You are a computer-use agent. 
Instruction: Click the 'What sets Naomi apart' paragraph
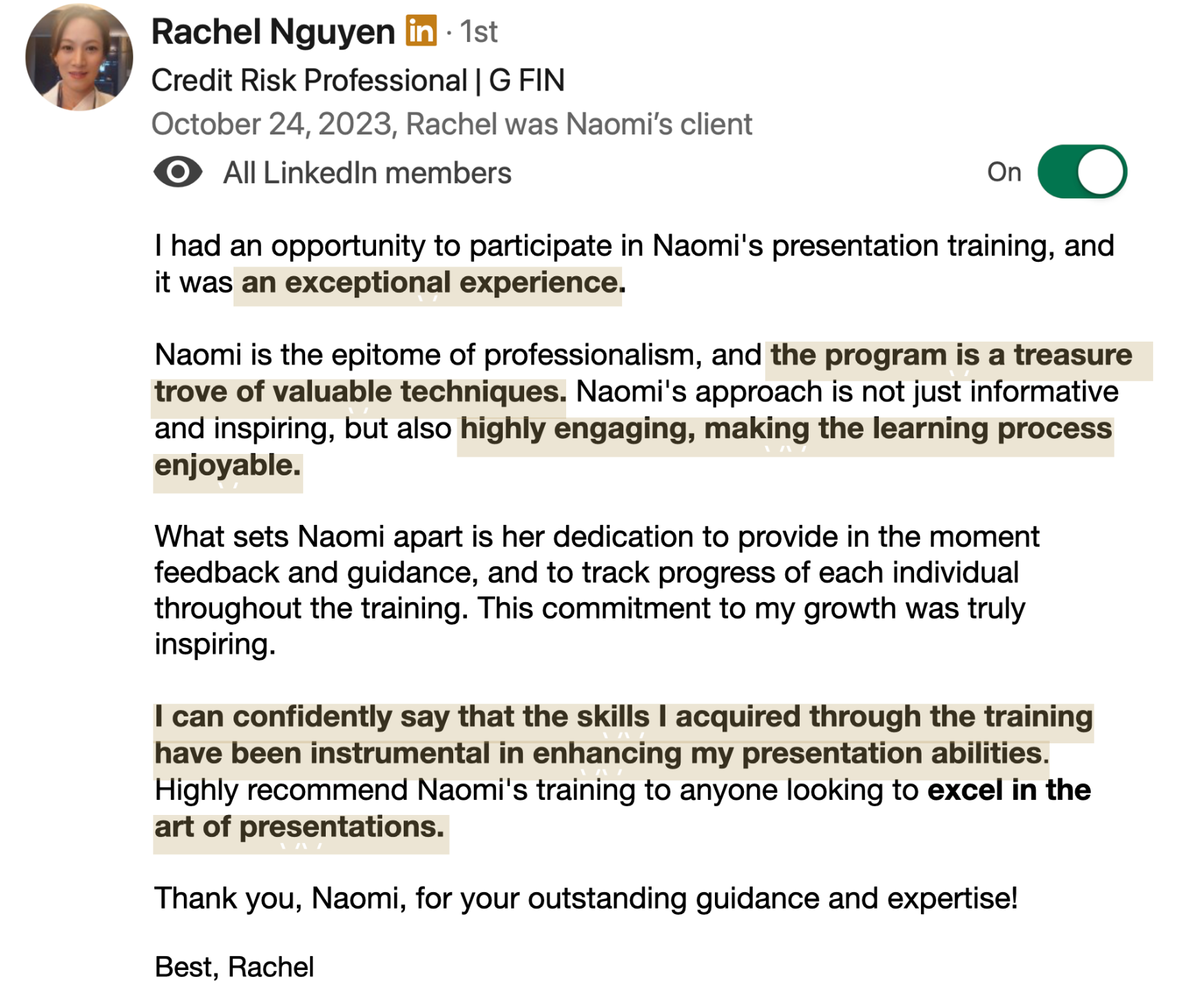pos(596,590)
